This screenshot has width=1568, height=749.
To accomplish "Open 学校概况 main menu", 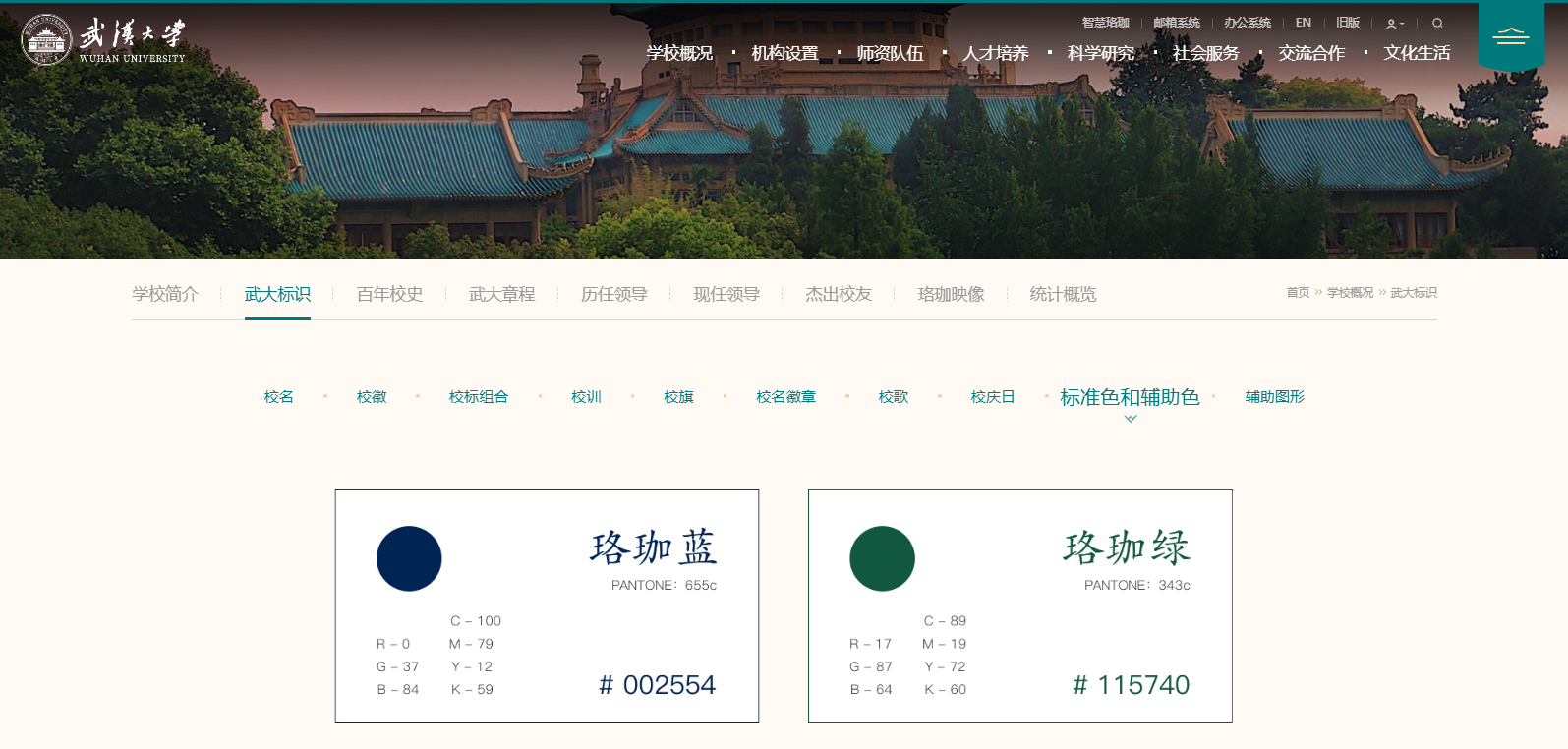I will (x=679, y=53).
